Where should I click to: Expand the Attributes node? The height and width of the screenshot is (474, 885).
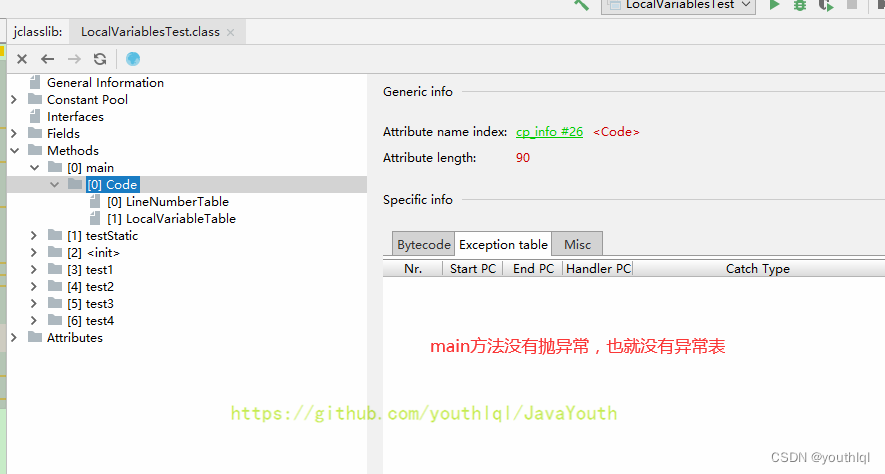[x=14, y=337]
